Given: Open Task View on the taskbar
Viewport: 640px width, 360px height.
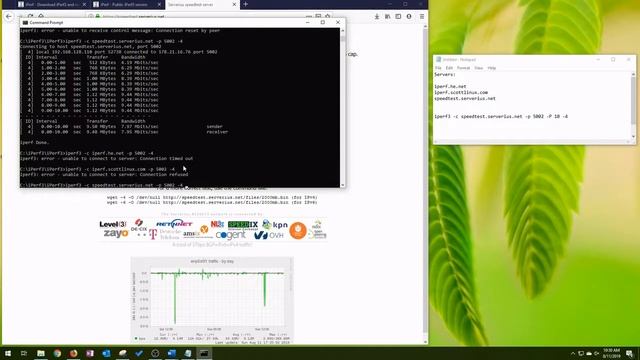Looking at the screenshot, I should [24, 353].
